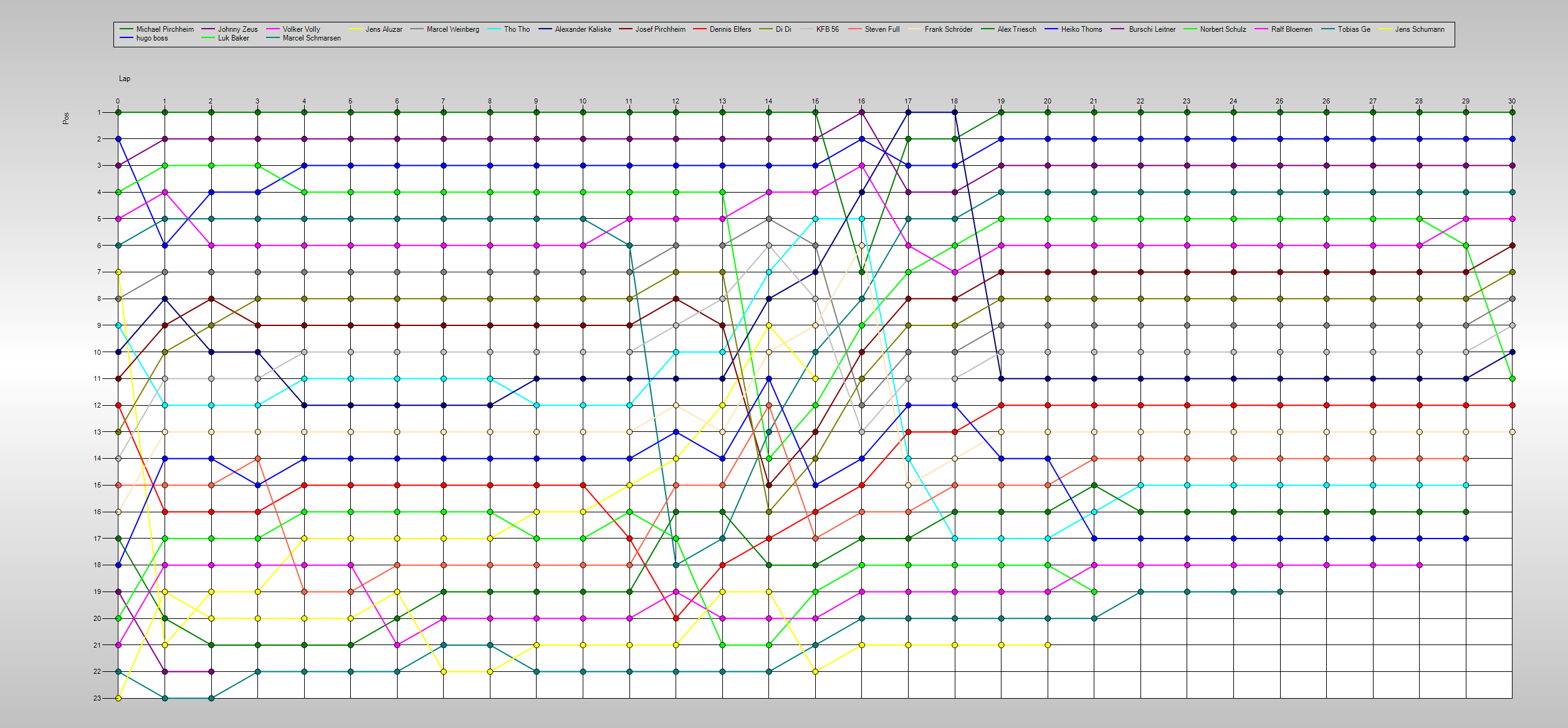Select Jens Schumann legend entry

point(1412,29)
